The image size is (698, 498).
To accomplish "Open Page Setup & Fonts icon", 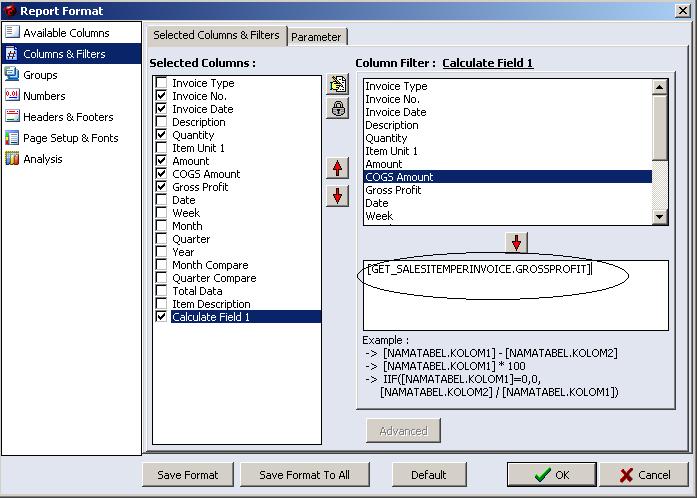I will click(12, 138).
